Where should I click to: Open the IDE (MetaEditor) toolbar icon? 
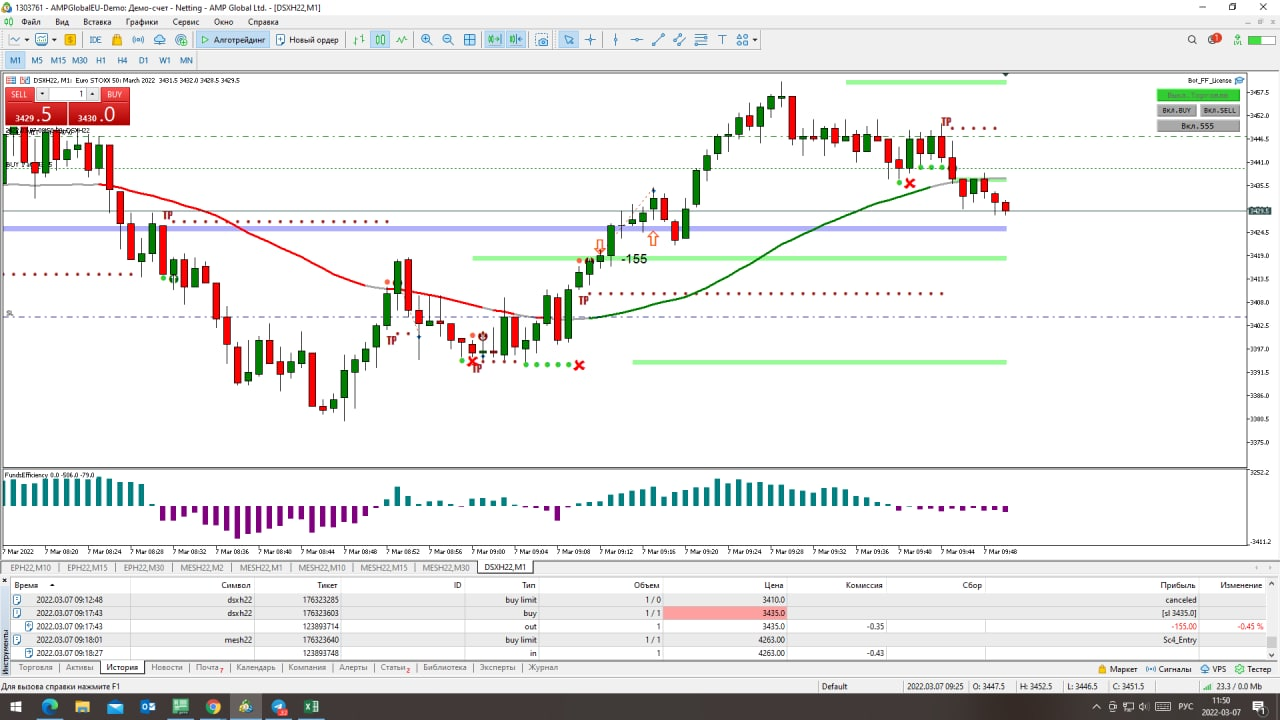click(x=96, y=40)
